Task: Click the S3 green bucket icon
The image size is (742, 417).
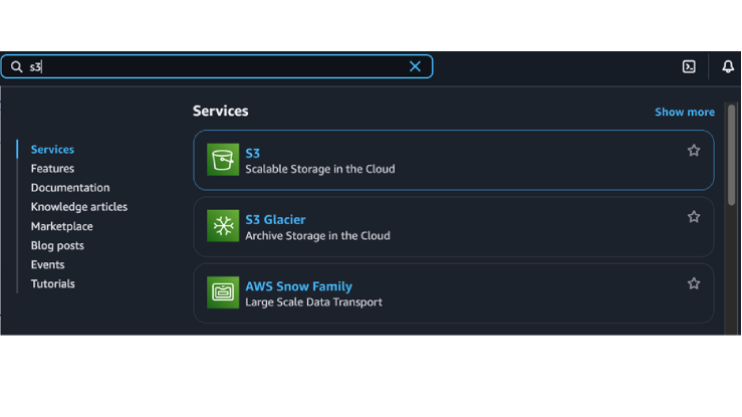Action: [x=223, y=160]
